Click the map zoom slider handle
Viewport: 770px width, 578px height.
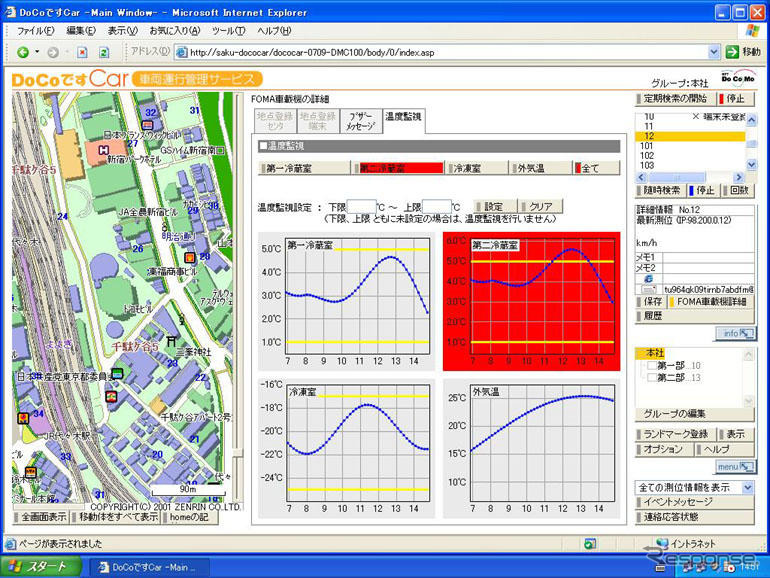click(x=238, y=452)
